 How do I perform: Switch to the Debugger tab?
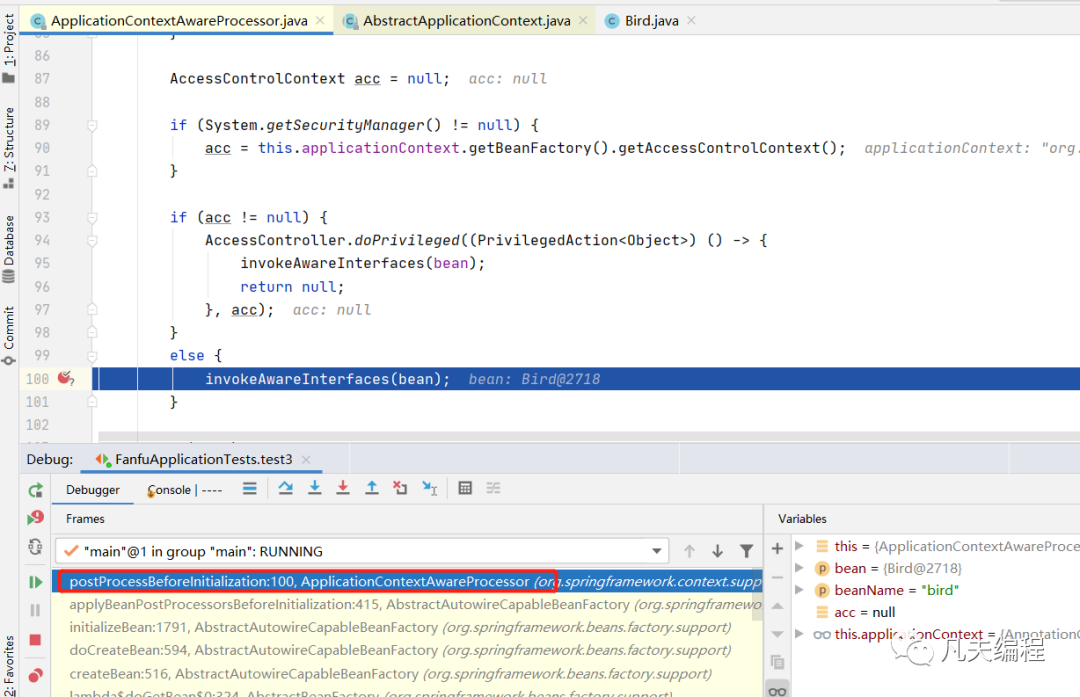(x=92, y=490)
